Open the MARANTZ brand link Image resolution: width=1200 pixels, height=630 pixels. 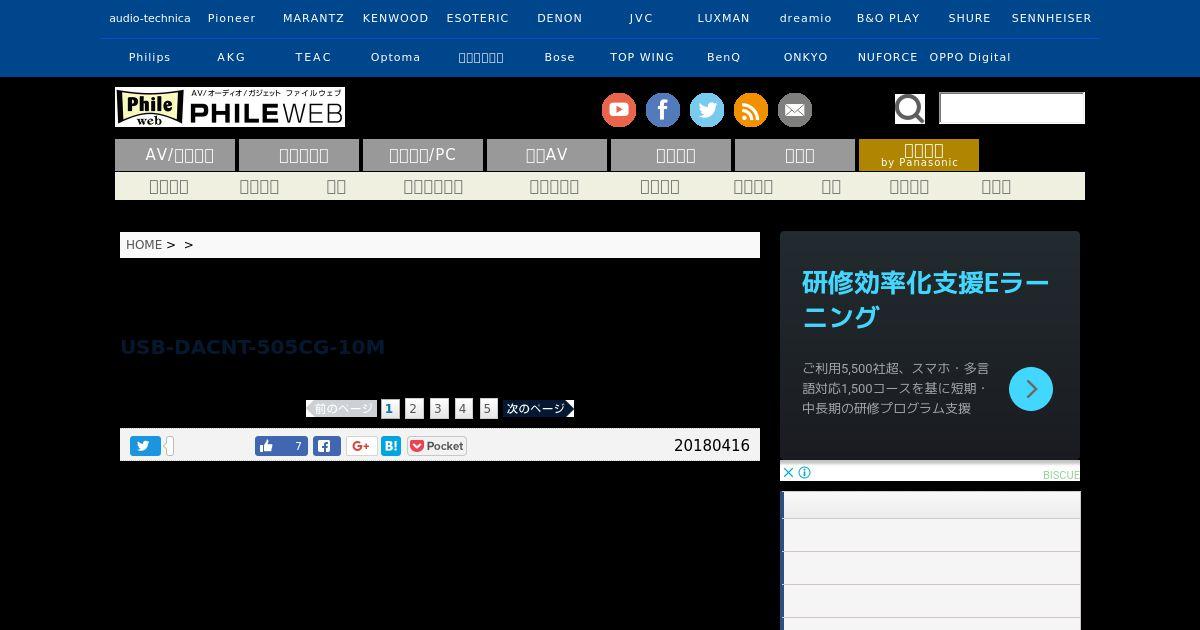(314, 18)
